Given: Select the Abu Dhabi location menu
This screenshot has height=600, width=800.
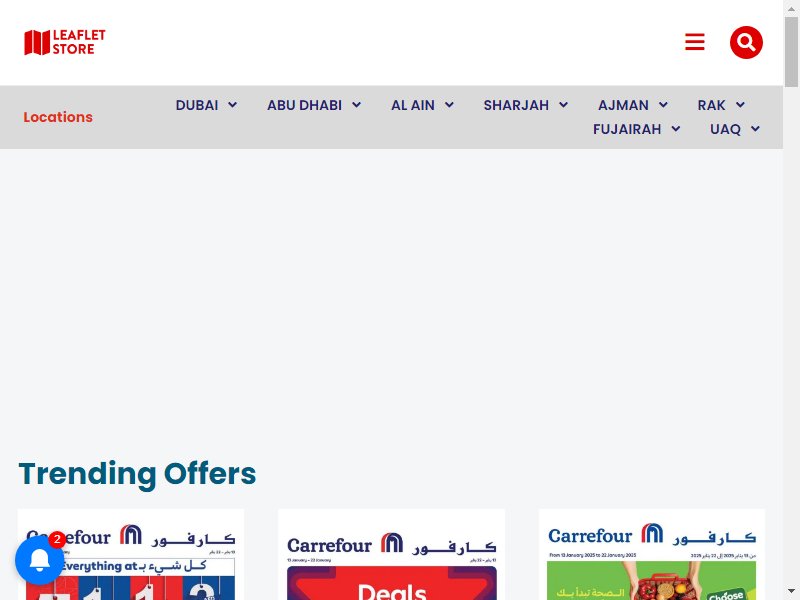Looking at the screenshot, I should (305, 105).
